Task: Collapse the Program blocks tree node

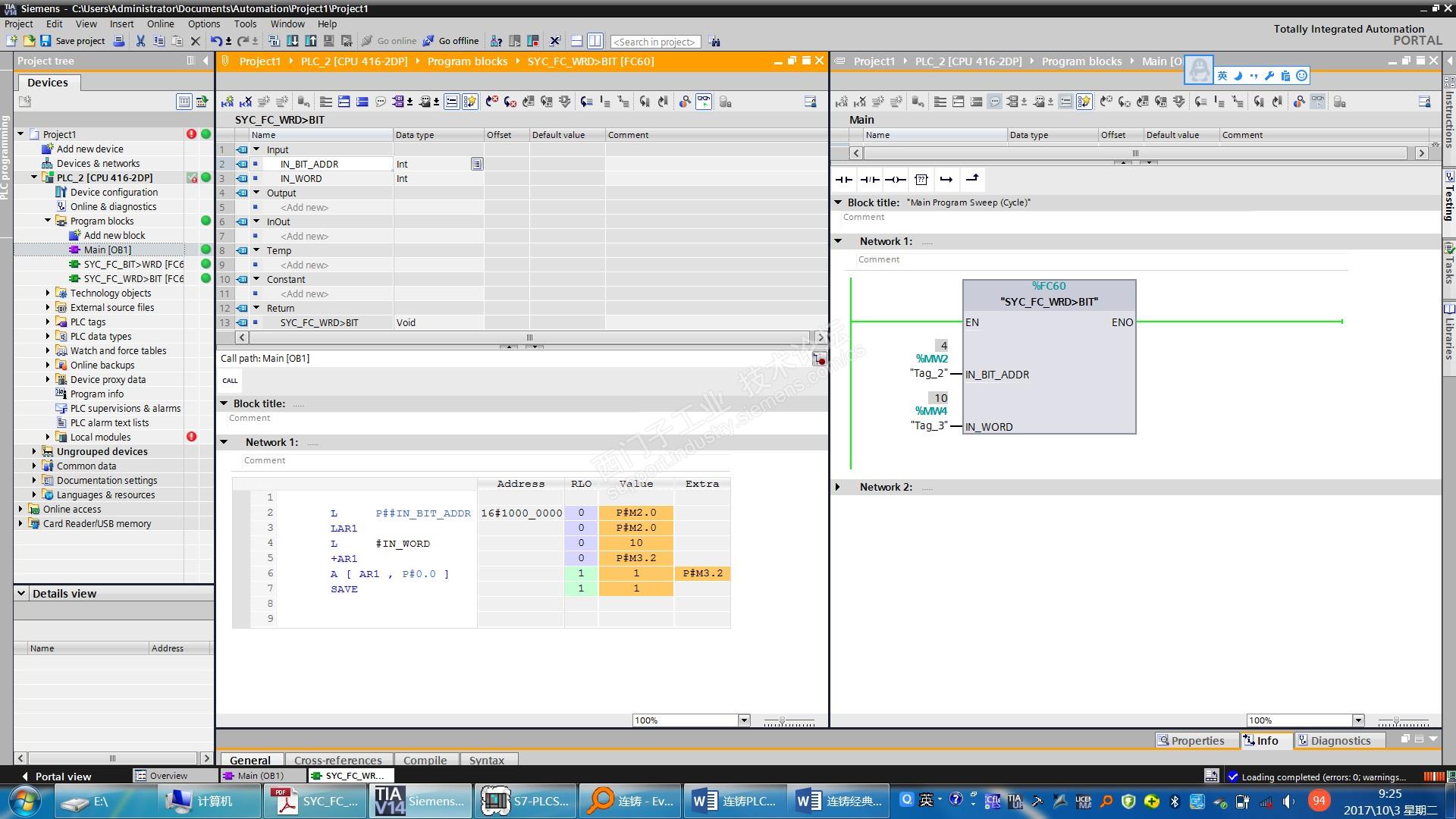Action: [x=48, y=221]
